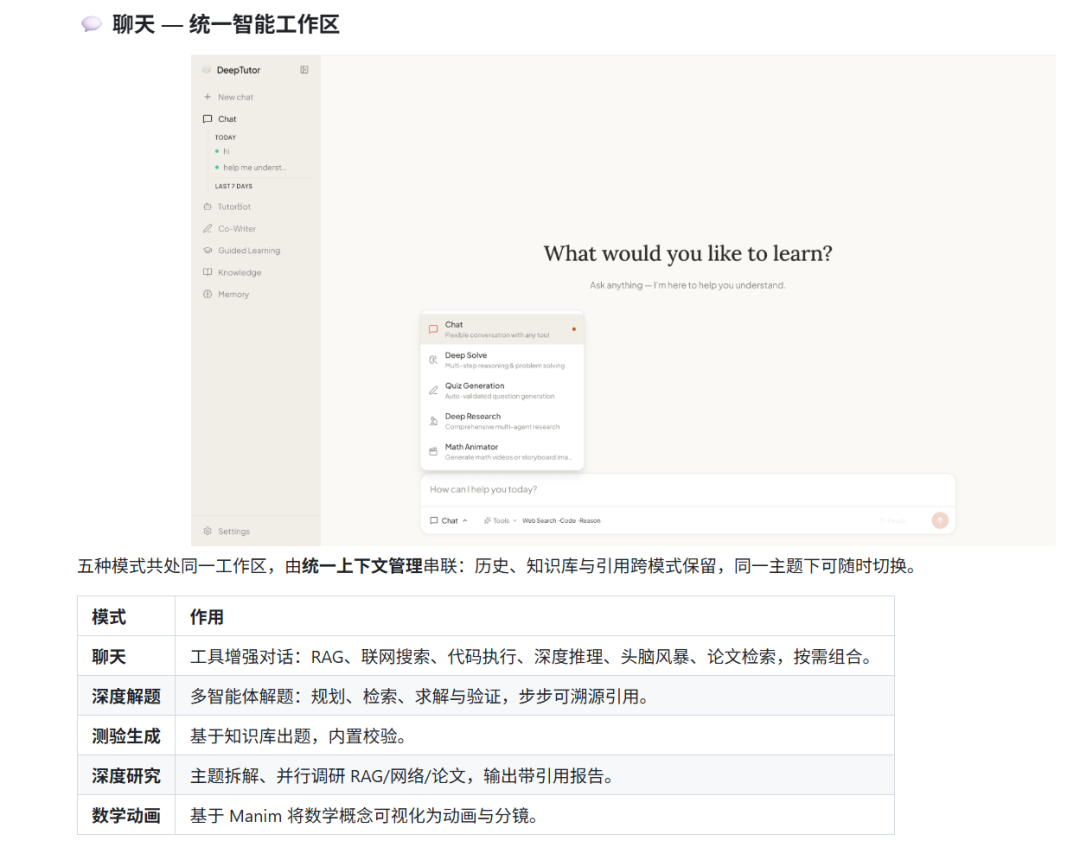The height and width of the screenshot is (847, 1080).
Task: Select the Deep Research mode icon
Action: click(432, 418)
